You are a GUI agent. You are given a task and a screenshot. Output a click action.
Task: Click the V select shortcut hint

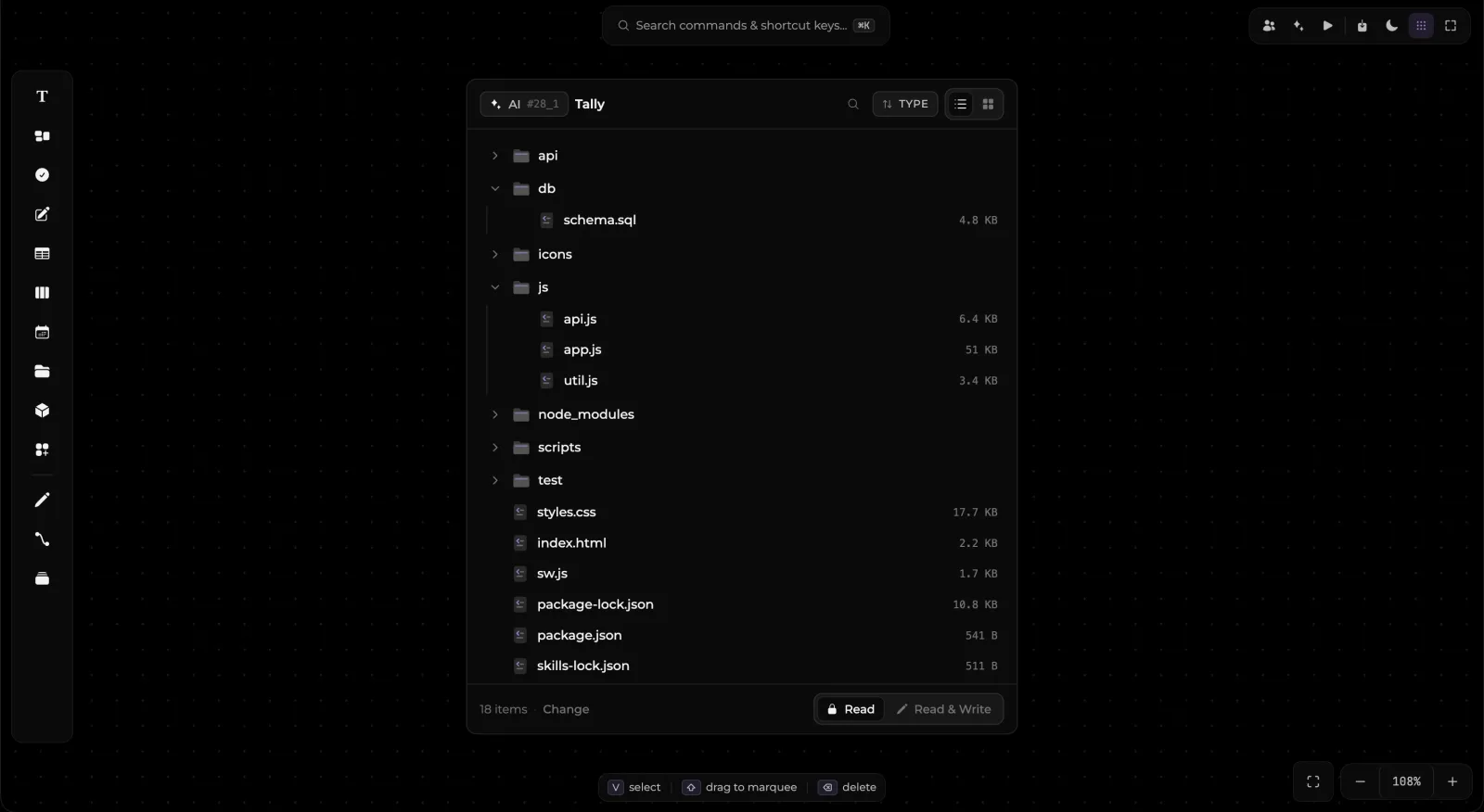[634, 787]
